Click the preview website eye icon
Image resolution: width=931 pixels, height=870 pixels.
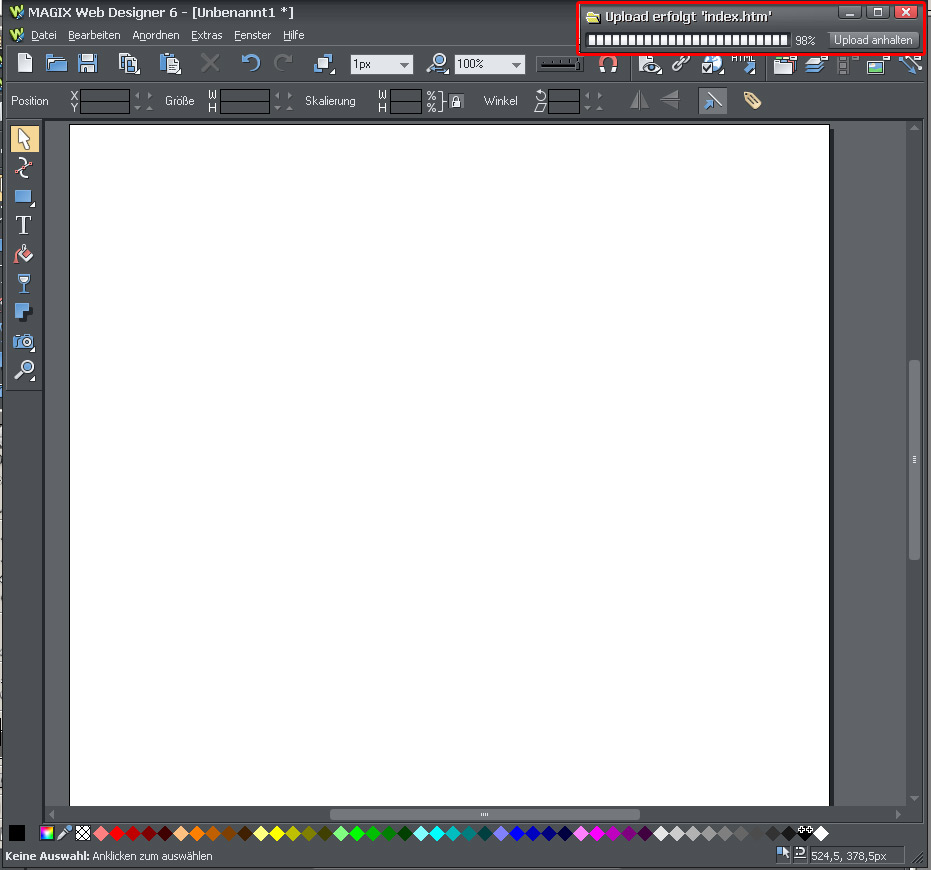(650, 64)
